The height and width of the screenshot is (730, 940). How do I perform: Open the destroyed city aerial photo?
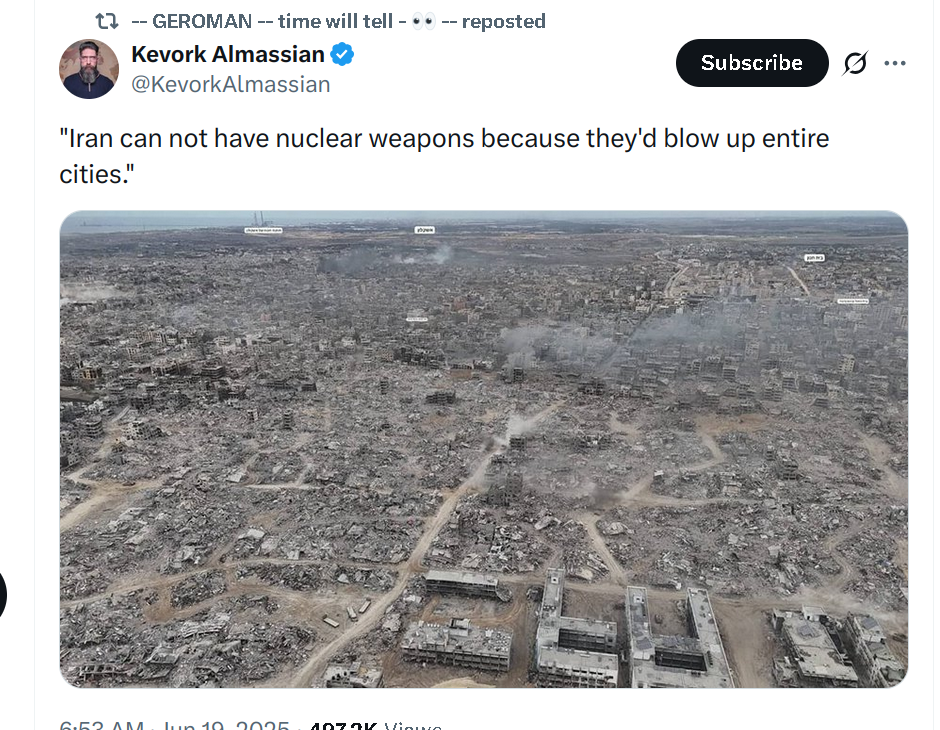click(x=483, y=449)
